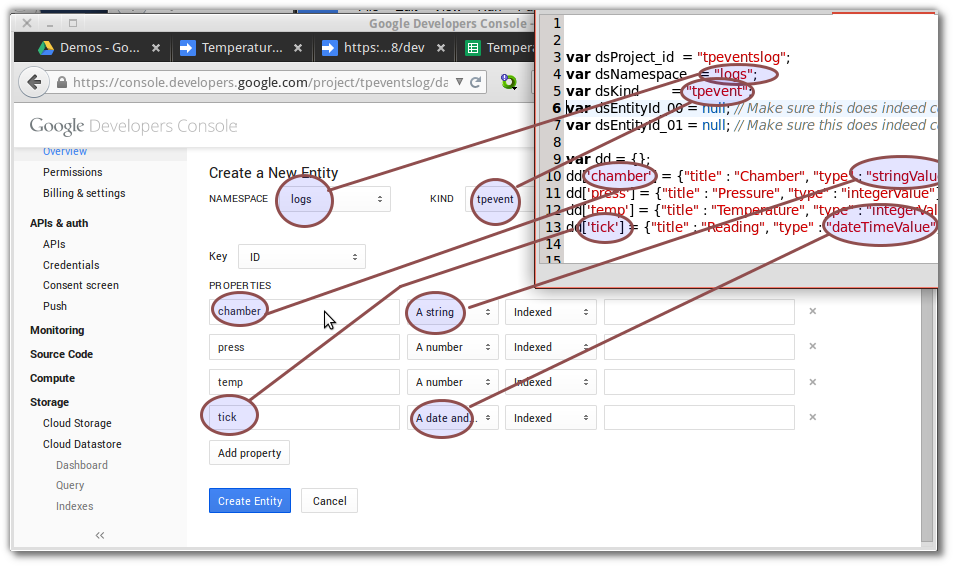Remove the temp property with its X
The width and height of the screenshot is (954, 567).
coord(812,382)
